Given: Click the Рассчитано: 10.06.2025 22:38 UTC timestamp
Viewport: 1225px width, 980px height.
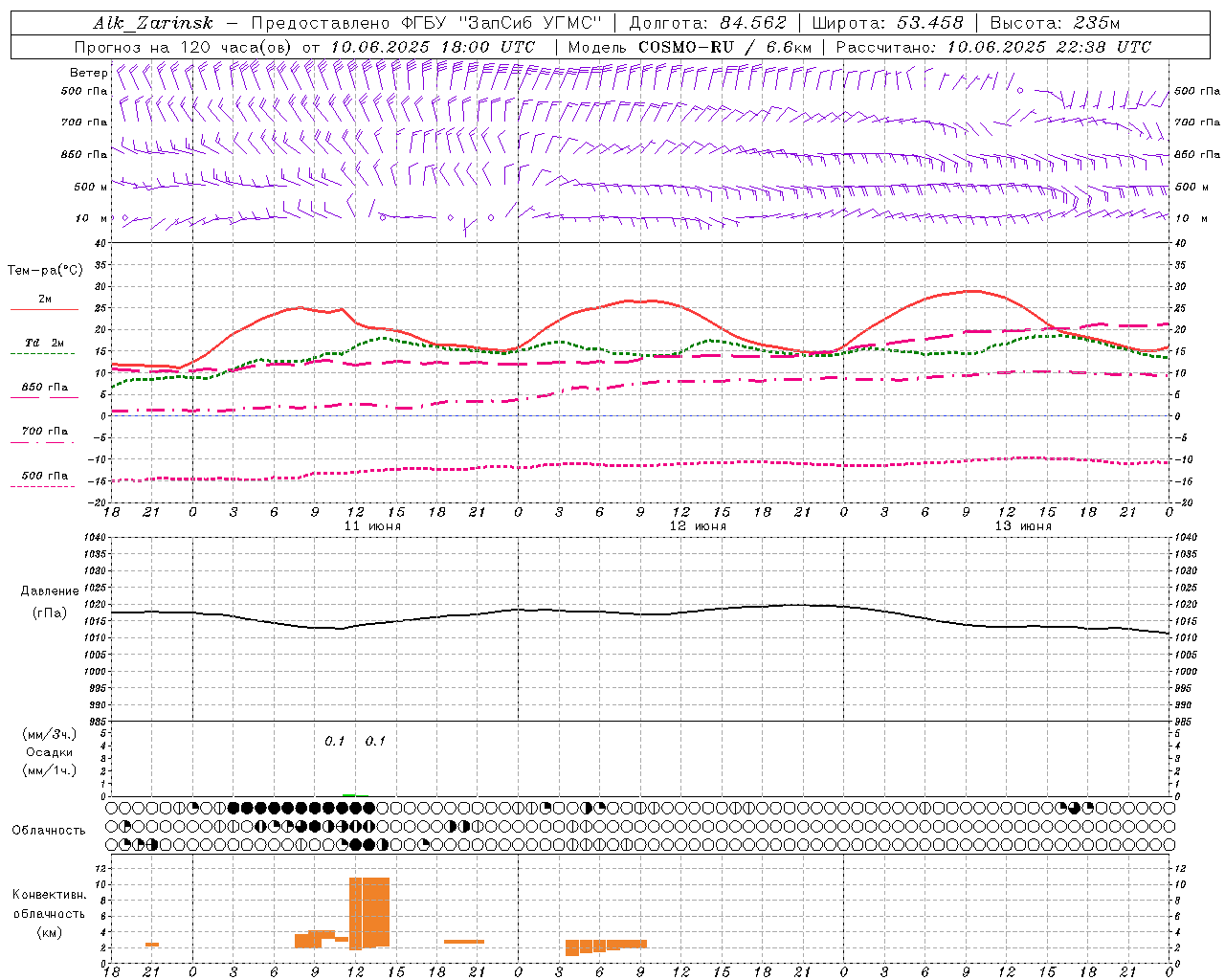Looking at the screenshot, I should [993, 47].
